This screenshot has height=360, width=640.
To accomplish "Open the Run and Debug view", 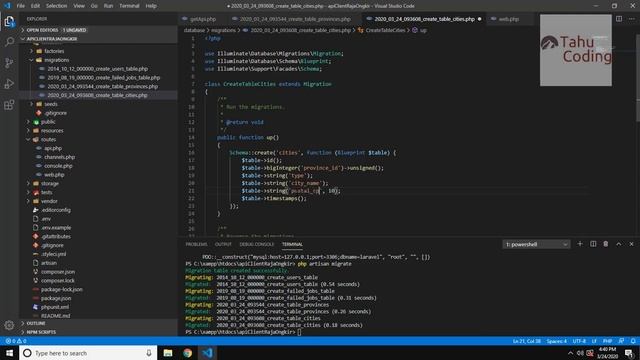I will 9,84.
